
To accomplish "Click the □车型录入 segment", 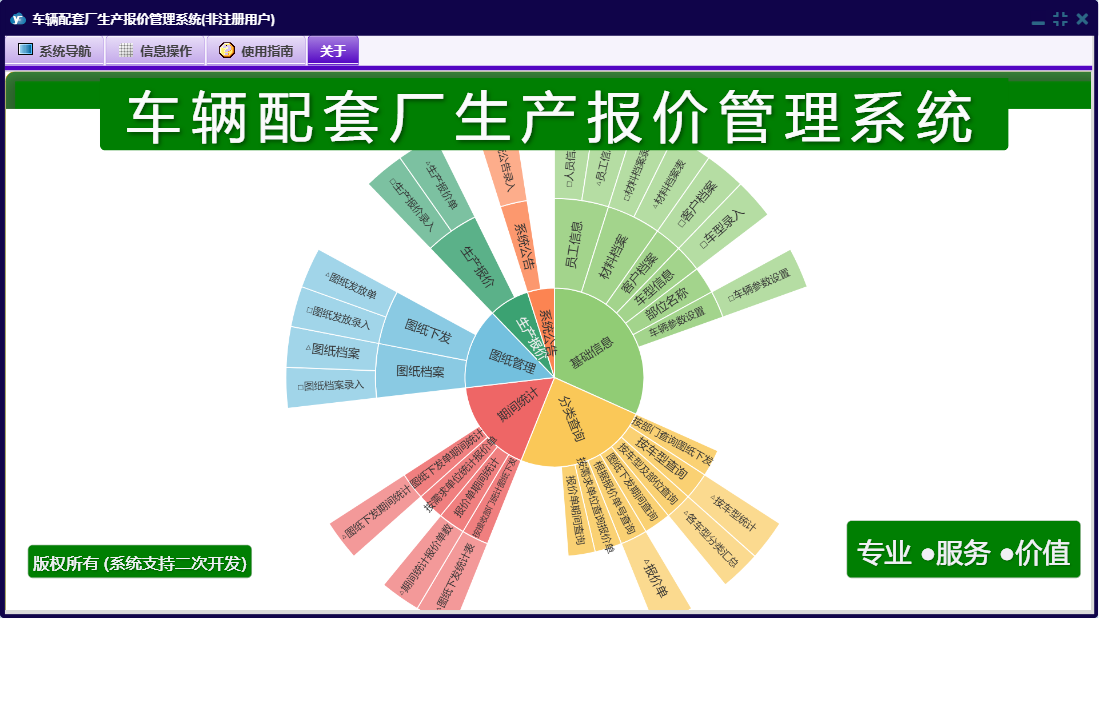I will [x=723, y=228].
